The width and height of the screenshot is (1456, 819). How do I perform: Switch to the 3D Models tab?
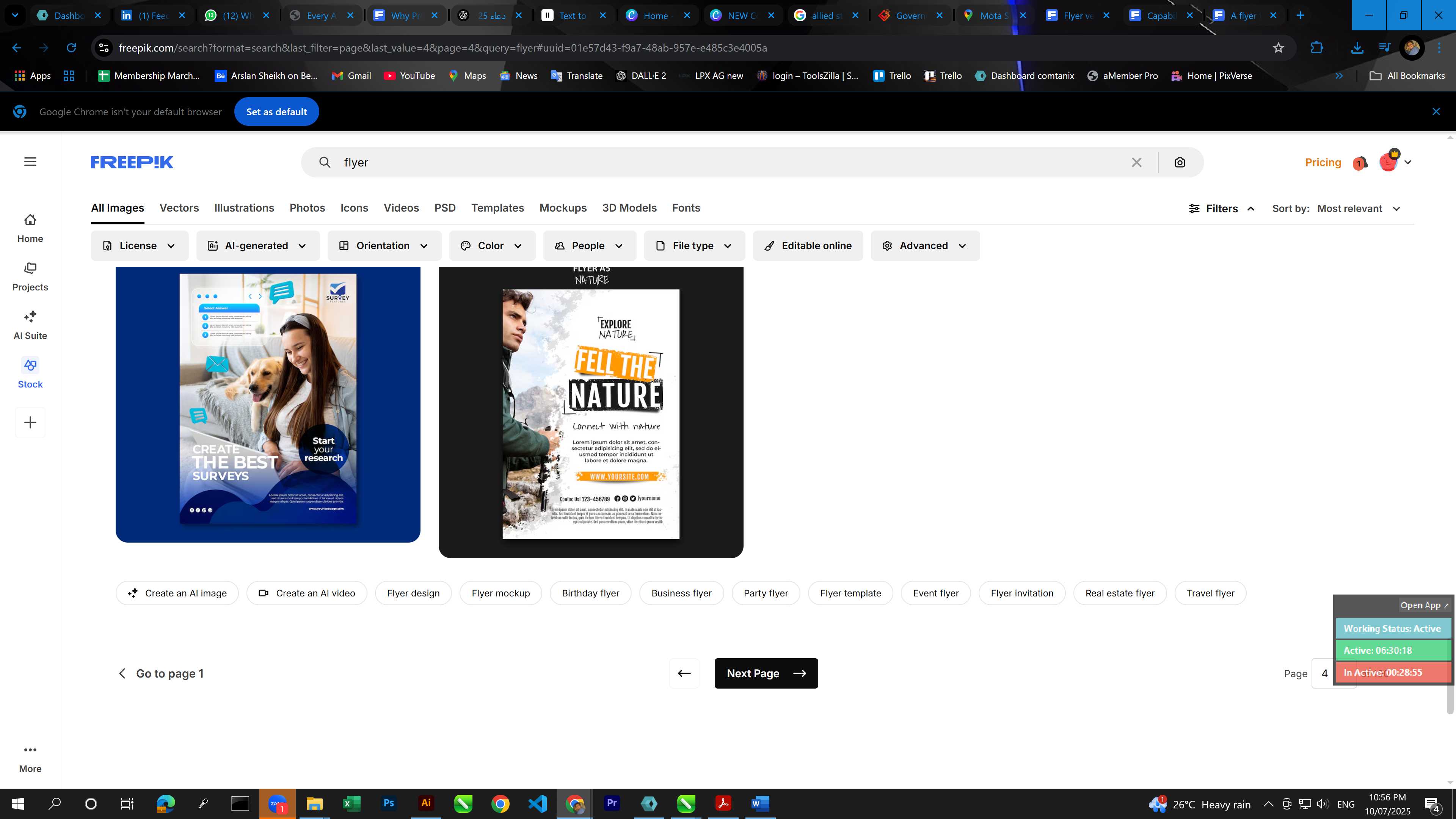(629, 208)
